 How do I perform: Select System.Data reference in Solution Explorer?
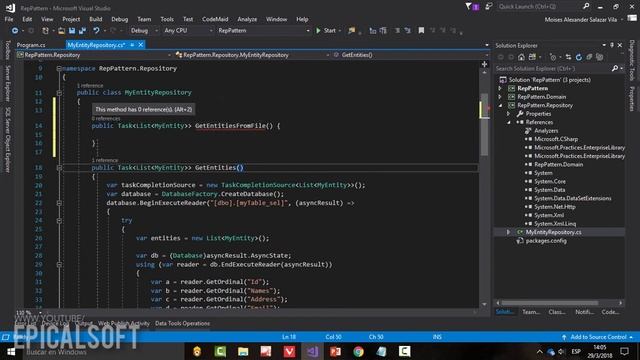pos(549,190)
